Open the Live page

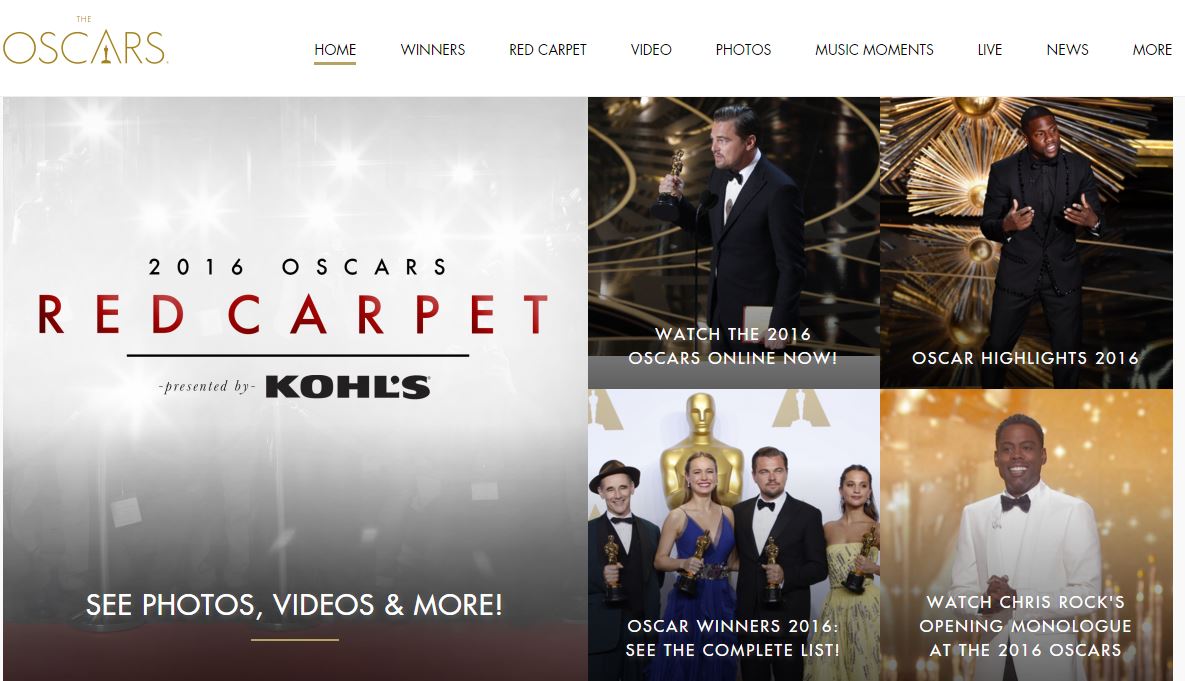click(x=989, y=50)
